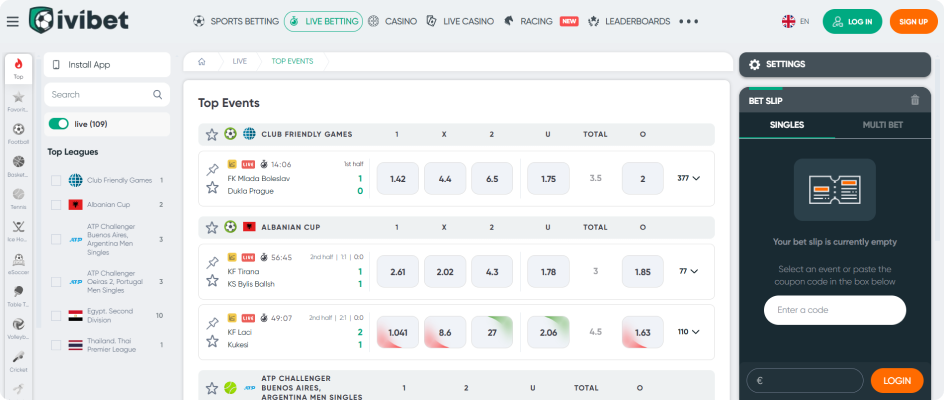Open Sports Betting section

tap(236, 22)
